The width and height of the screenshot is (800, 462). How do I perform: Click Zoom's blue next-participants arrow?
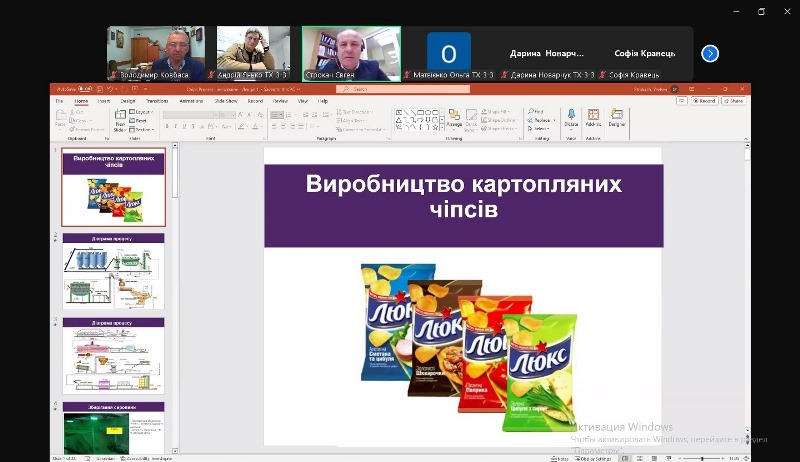point(710,54)
